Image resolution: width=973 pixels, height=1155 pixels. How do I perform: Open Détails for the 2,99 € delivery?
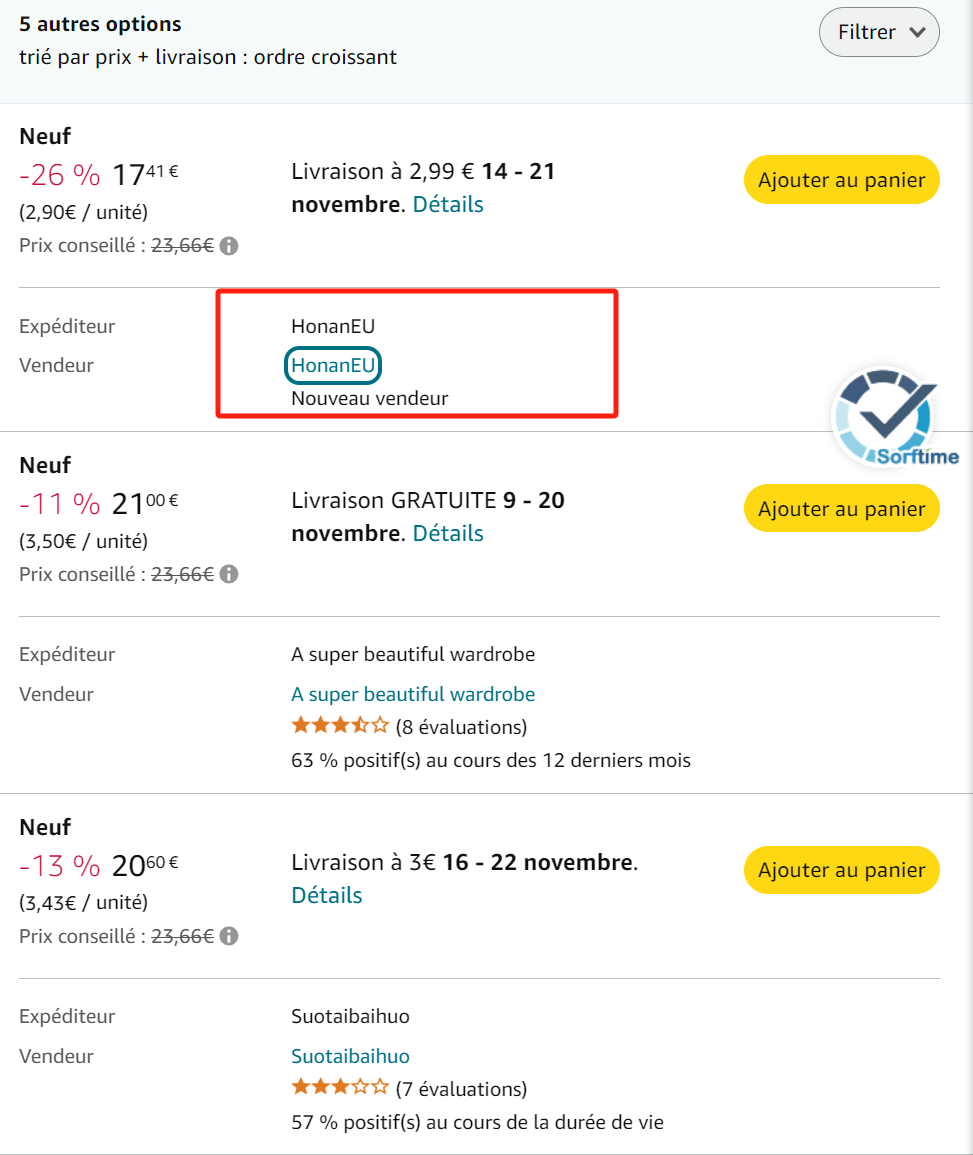(x=448, y=205)
